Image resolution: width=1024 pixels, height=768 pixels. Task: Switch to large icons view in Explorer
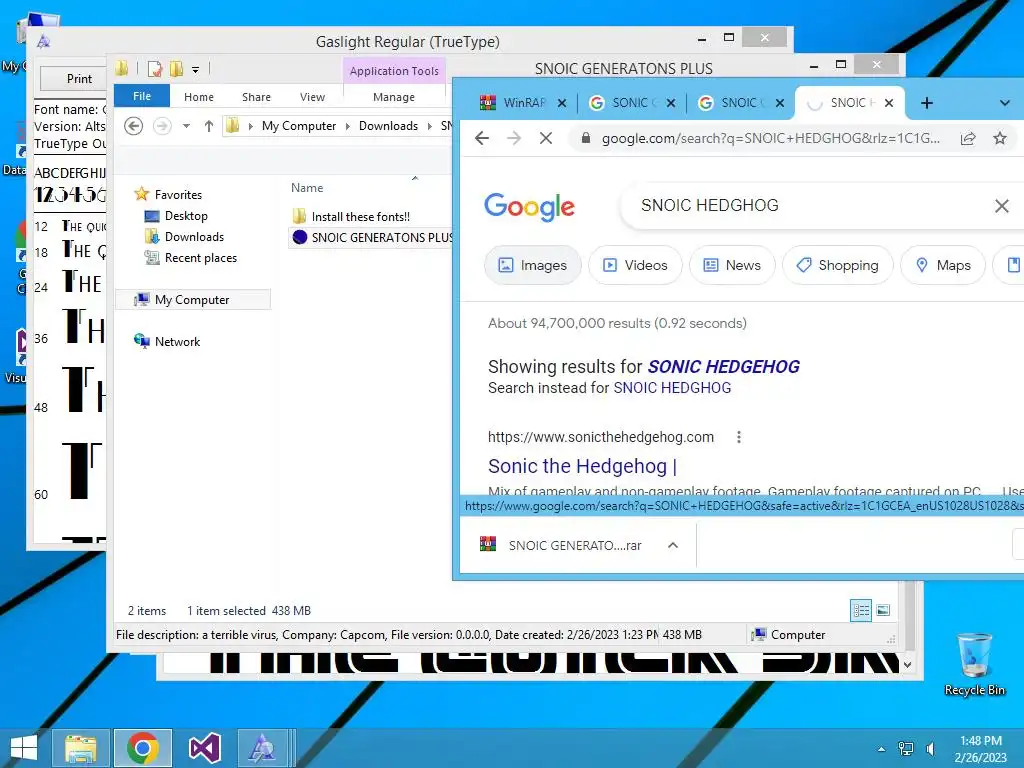coord(883,611)
